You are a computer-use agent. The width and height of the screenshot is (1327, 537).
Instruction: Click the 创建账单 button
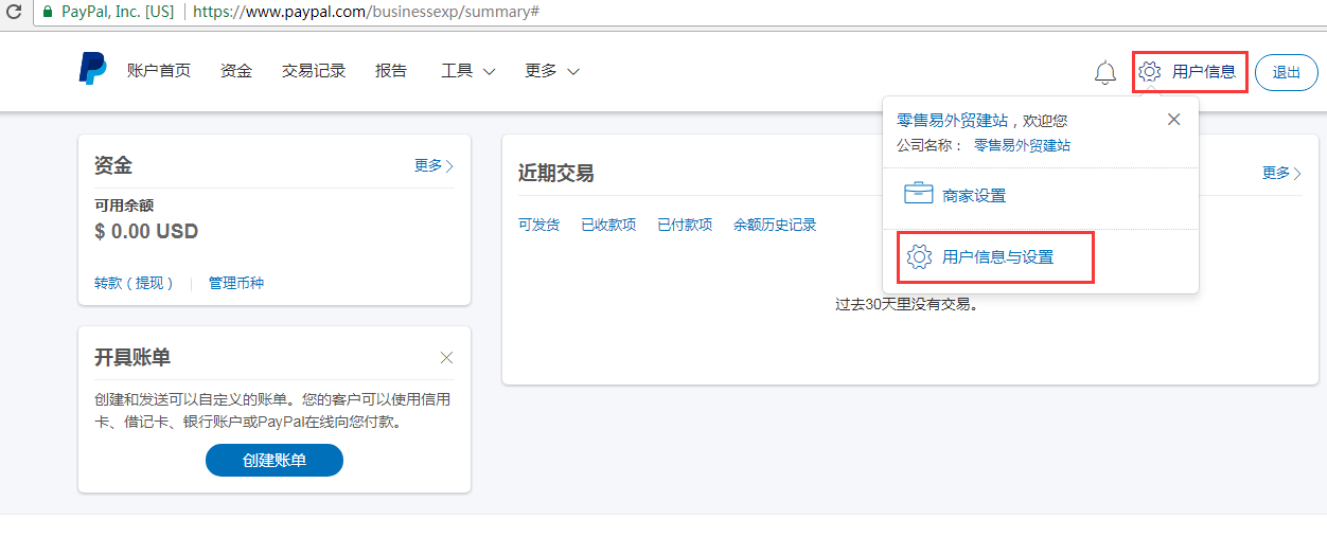(x=274, y=460)
